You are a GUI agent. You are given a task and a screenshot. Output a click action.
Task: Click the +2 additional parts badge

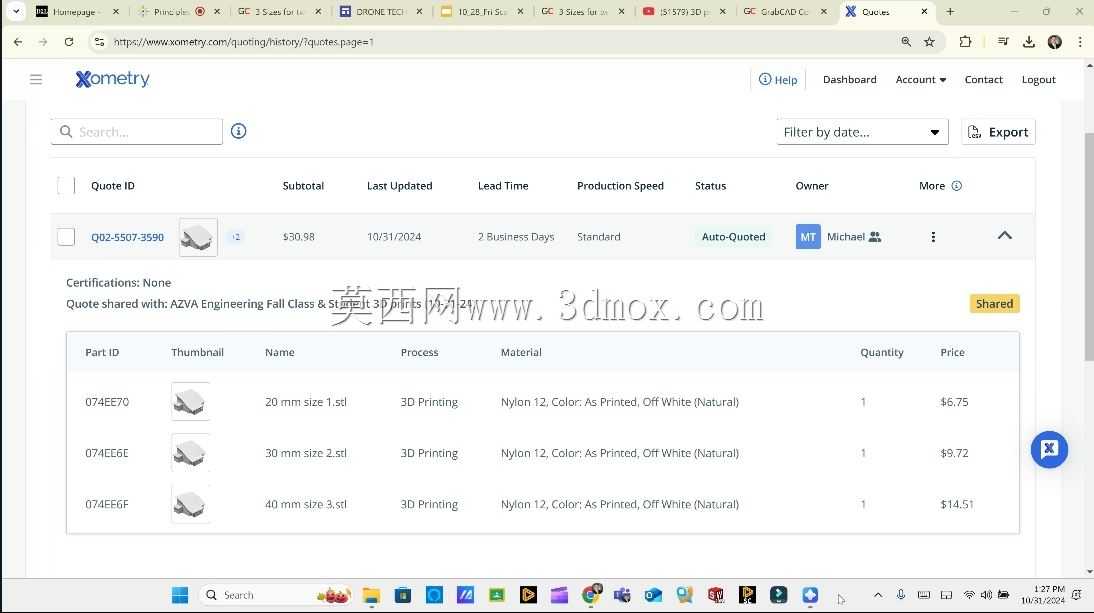pyautogui.click(x=236, y=237)
